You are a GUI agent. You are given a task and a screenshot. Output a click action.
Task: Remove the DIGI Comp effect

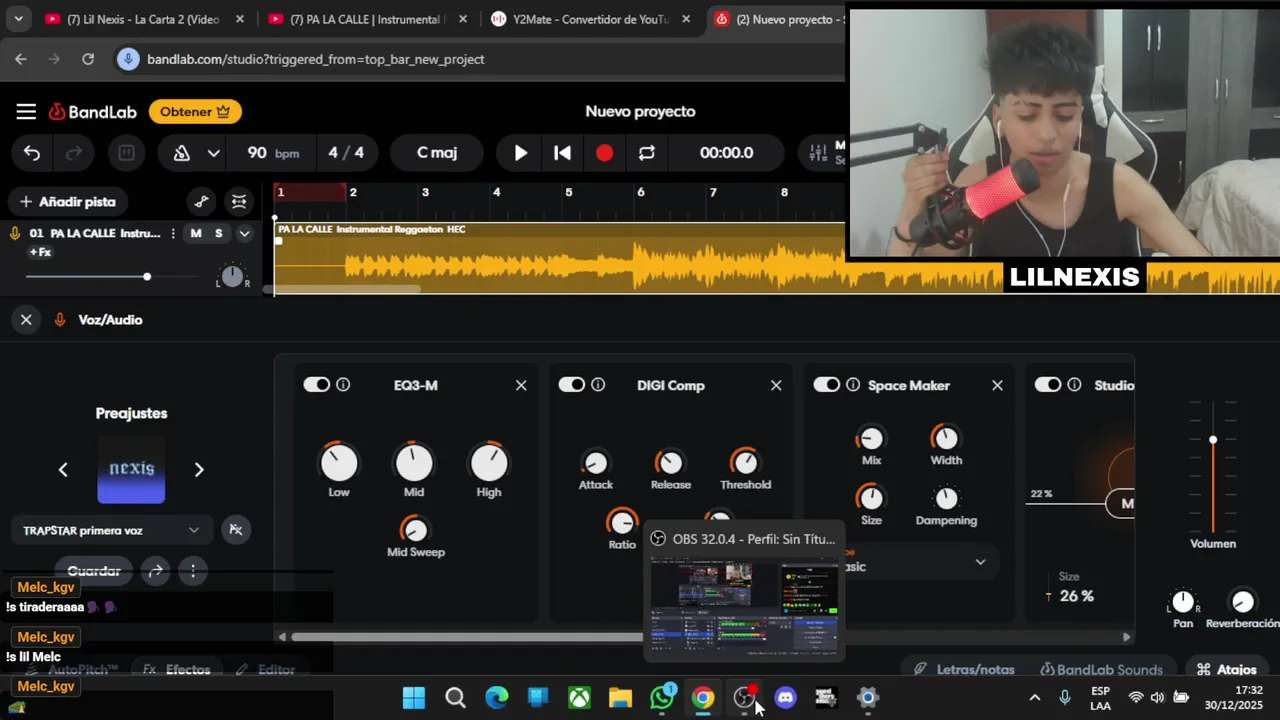tap(776, 385)
